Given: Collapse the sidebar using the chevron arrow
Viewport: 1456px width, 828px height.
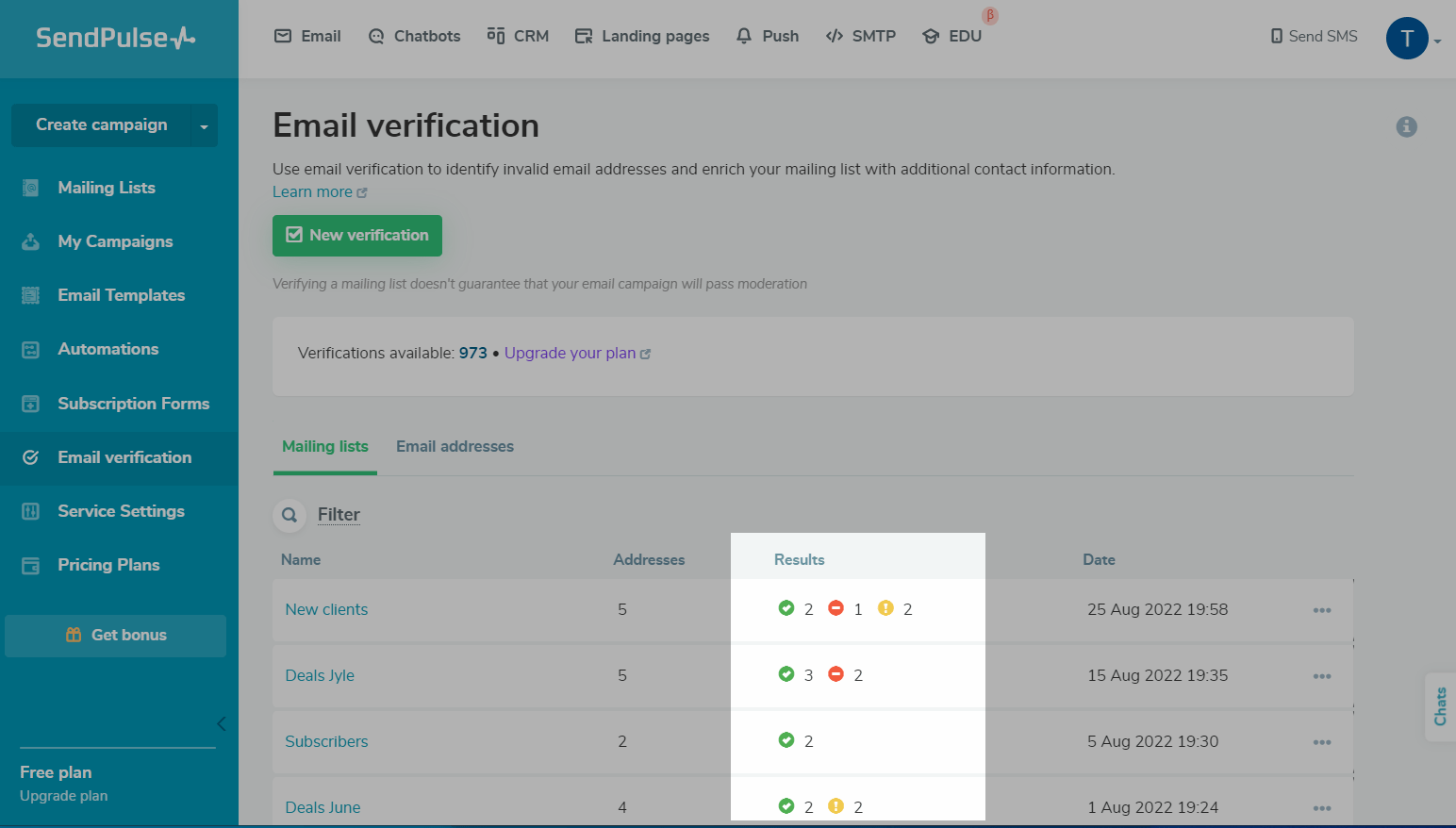Looking at the screenshot, I should (222, 724).
